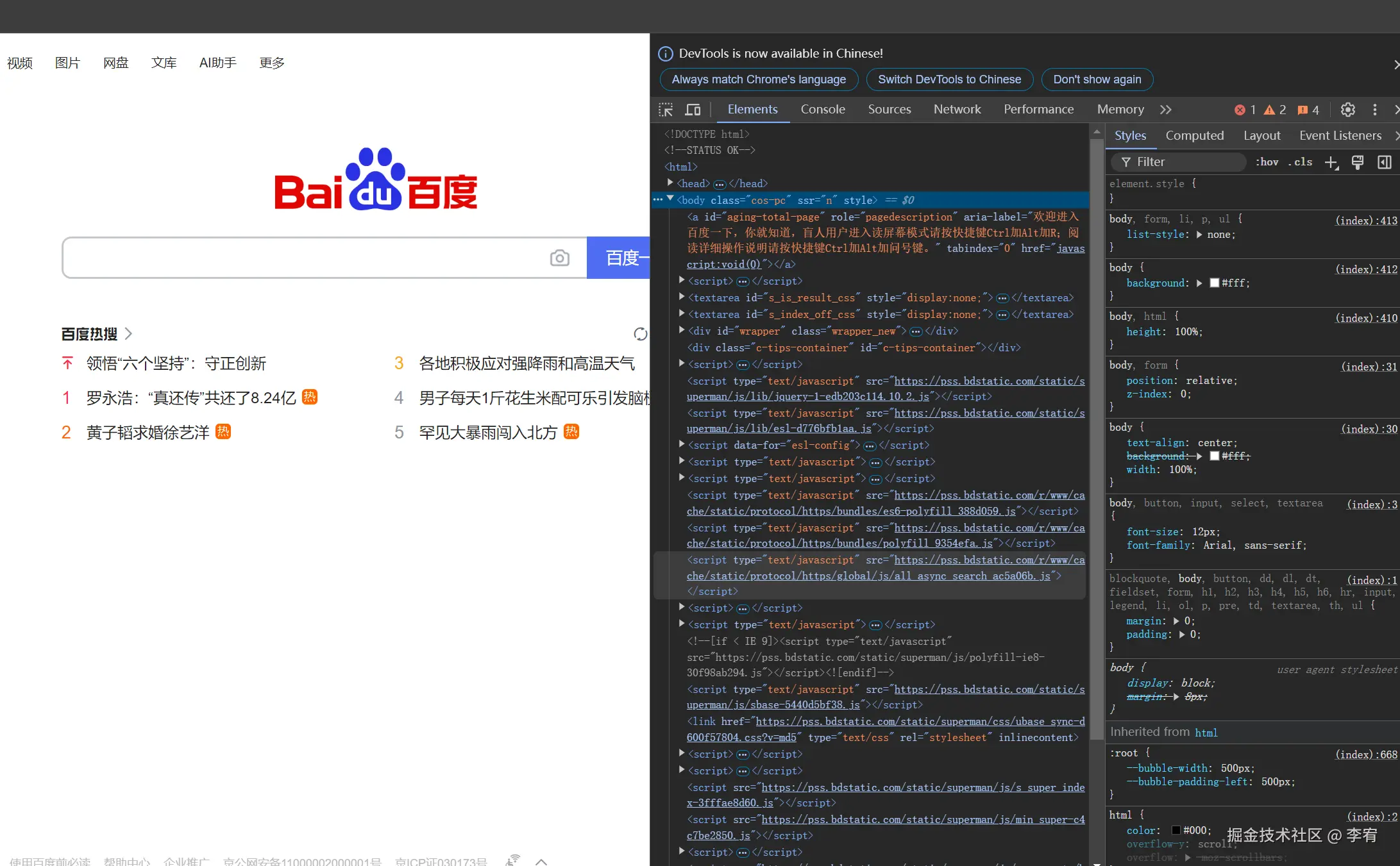The width and height of the screenshot is (1400, 866).
Task: Toggle the computed styles sidebar icon
Action: [1384, 162]
